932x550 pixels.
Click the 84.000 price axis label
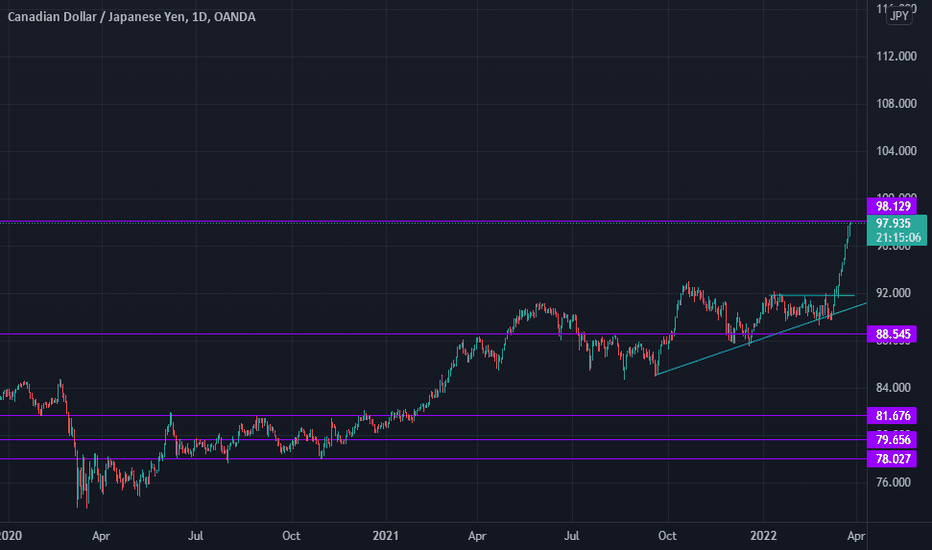(x=893, y=387)
